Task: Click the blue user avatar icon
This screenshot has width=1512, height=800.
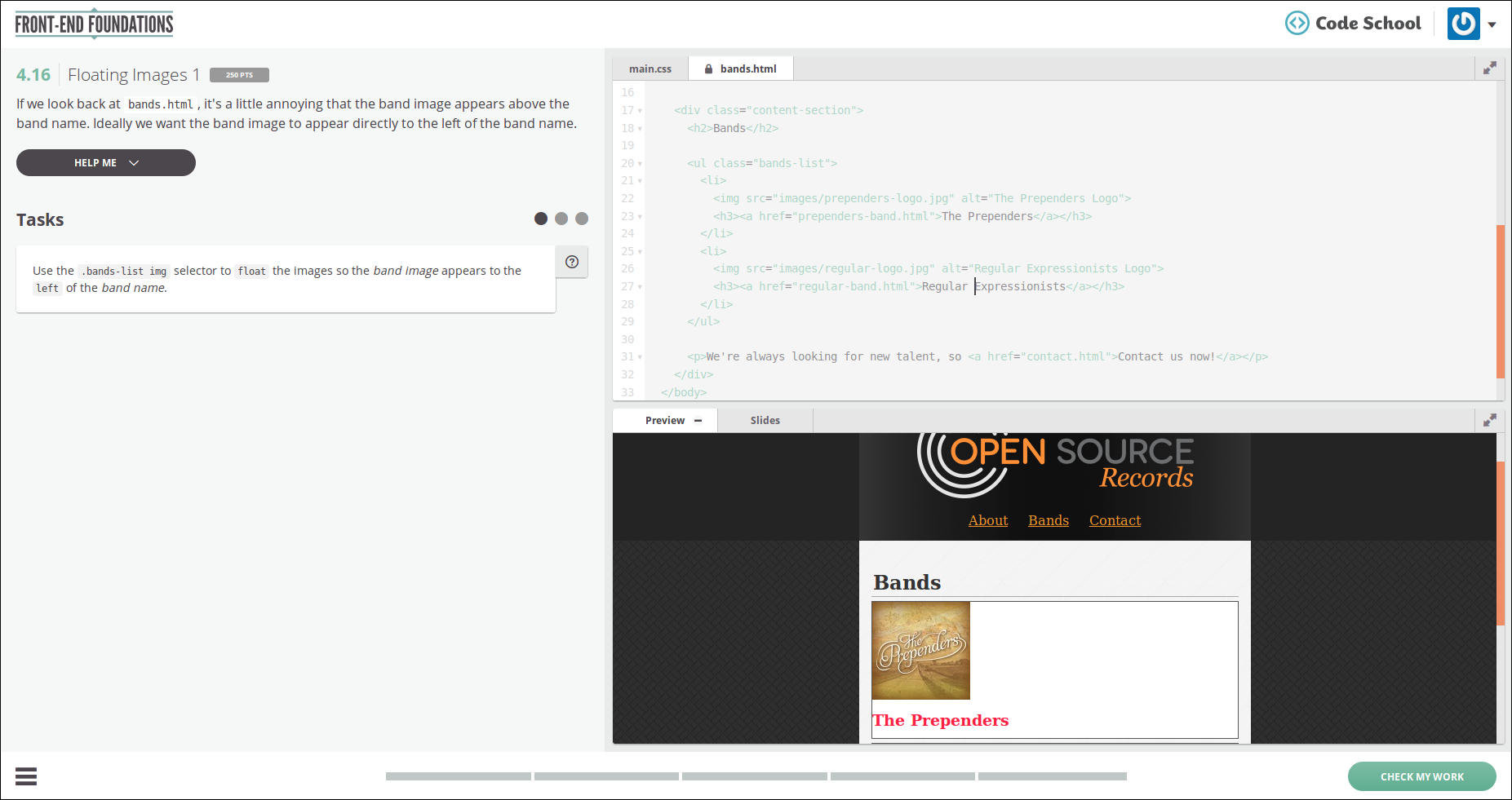Action: [x=1464, y=24]
